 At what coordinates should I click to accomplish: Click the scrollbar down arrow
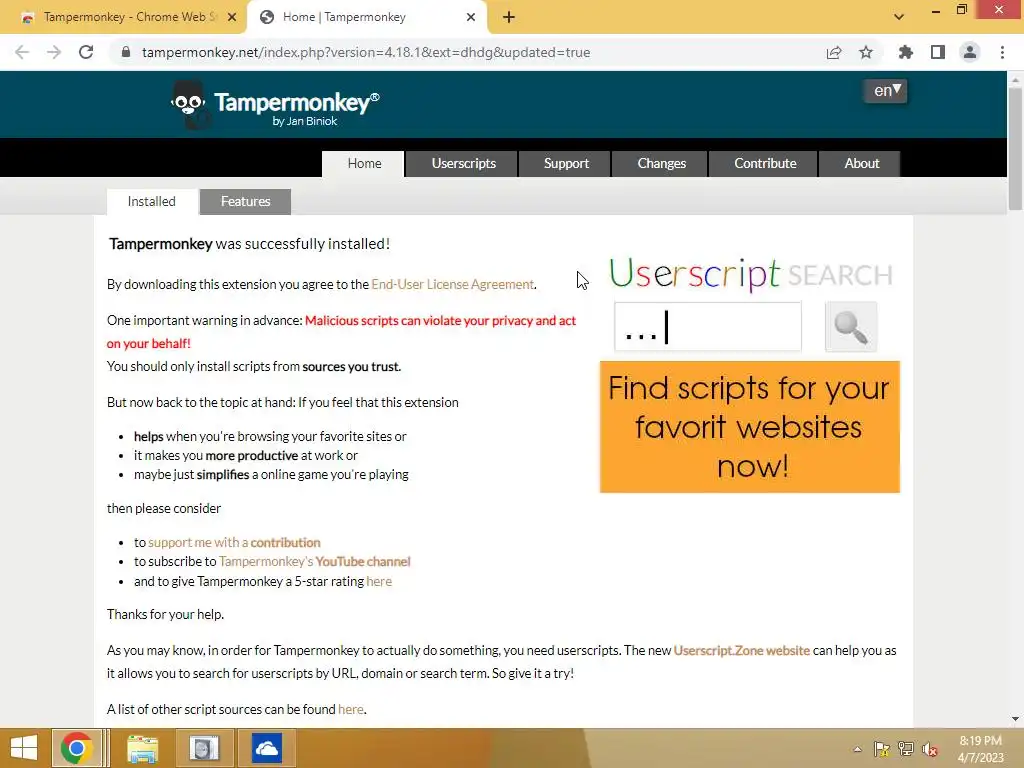[1015, 719]
